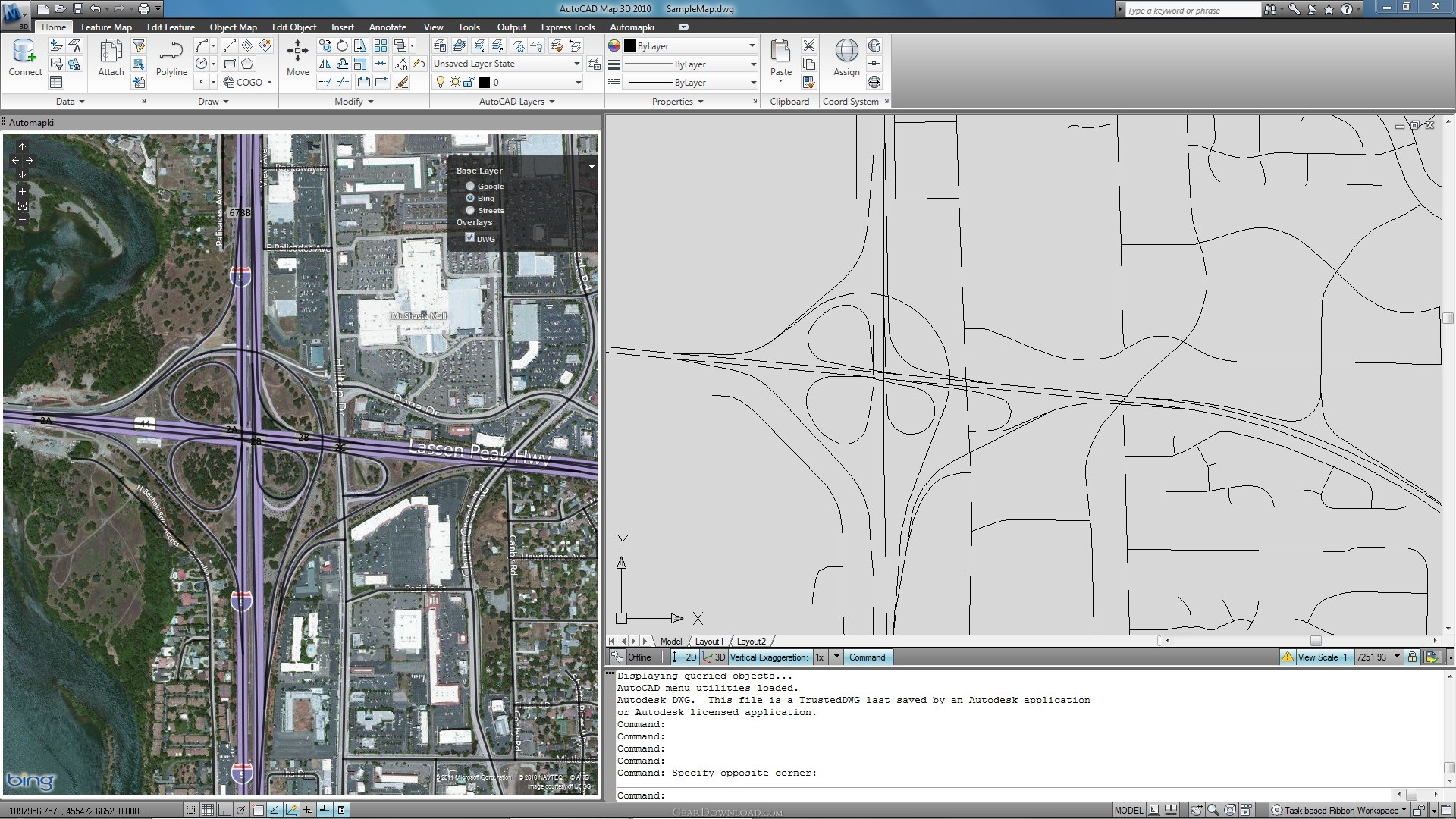Click the Undo arrow in quick access toolbar

(96, 9)
